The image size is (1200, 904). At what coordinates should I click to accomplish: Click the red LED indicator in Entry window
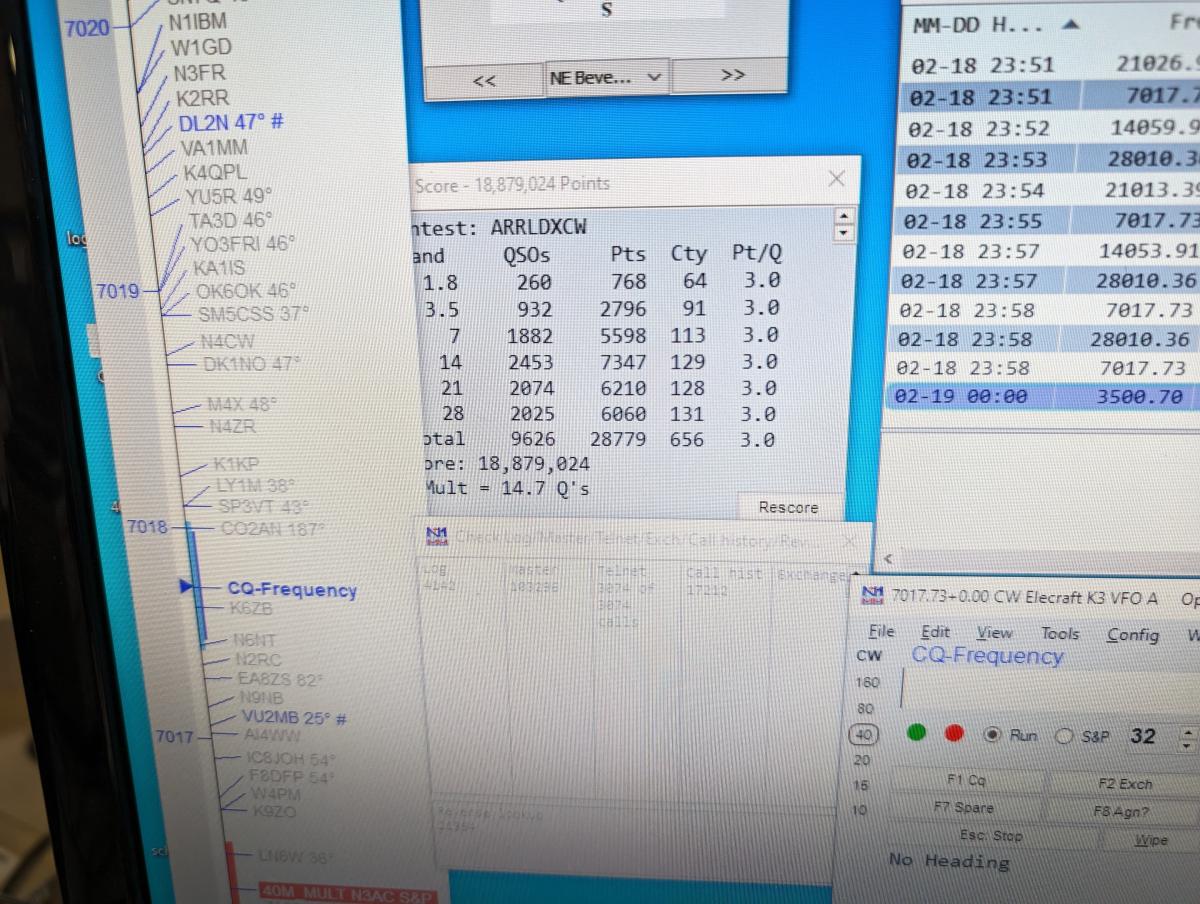coord(954,733)
